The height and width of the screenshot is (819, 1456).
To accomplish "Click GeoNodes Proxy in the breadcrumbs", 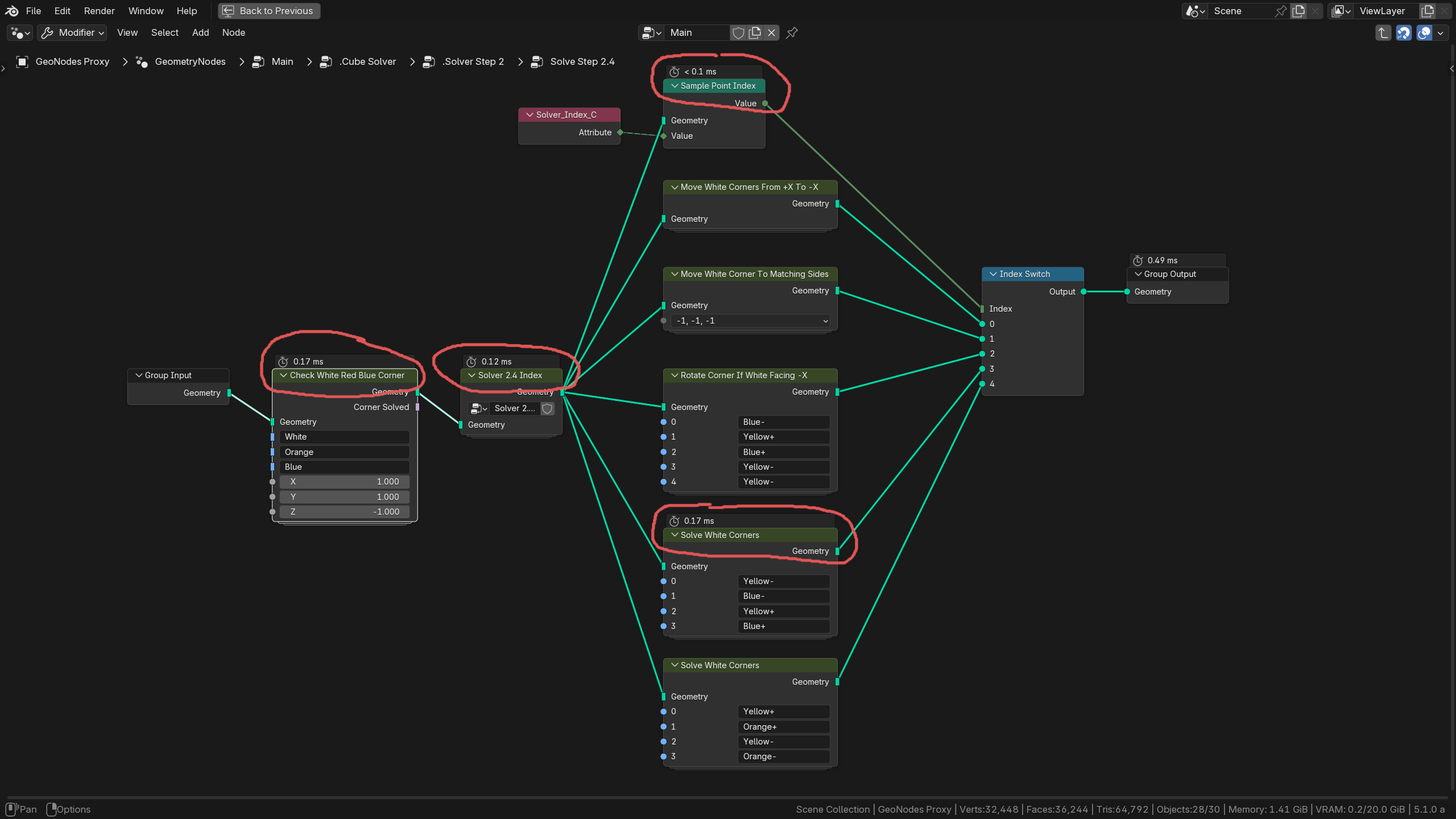I will pos(72,61).
